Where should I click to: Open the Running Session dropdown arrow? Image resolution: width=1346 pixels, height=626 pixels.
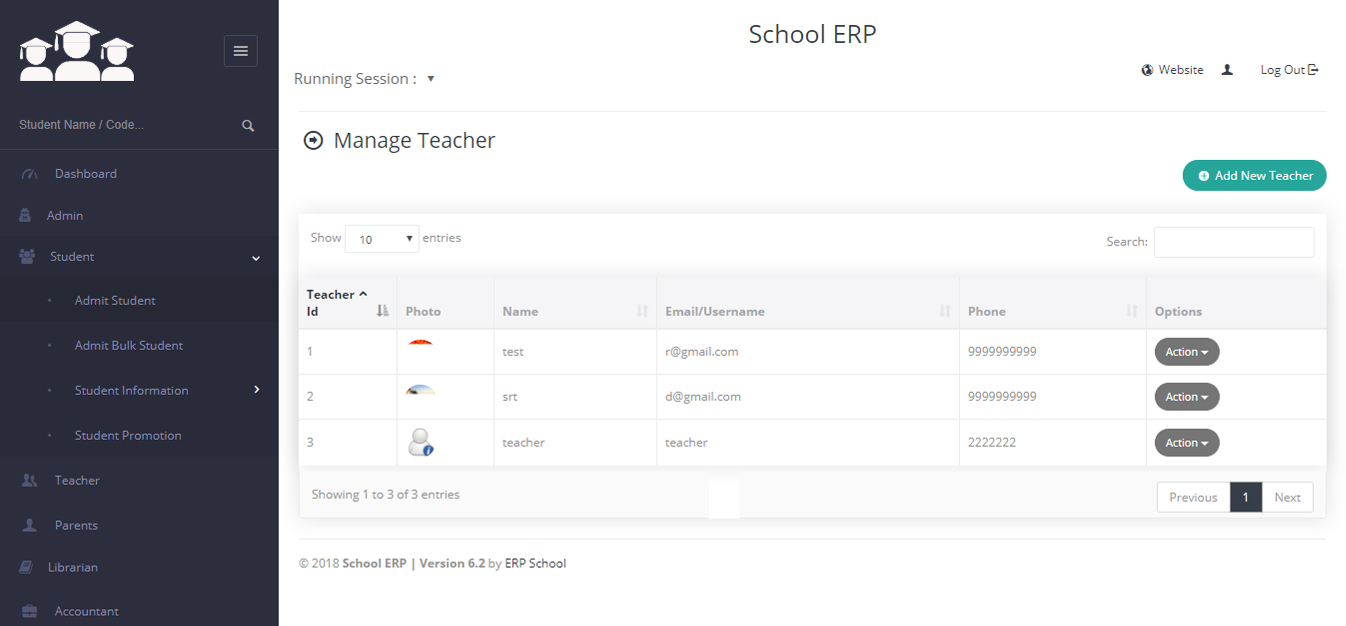point(431,79)
